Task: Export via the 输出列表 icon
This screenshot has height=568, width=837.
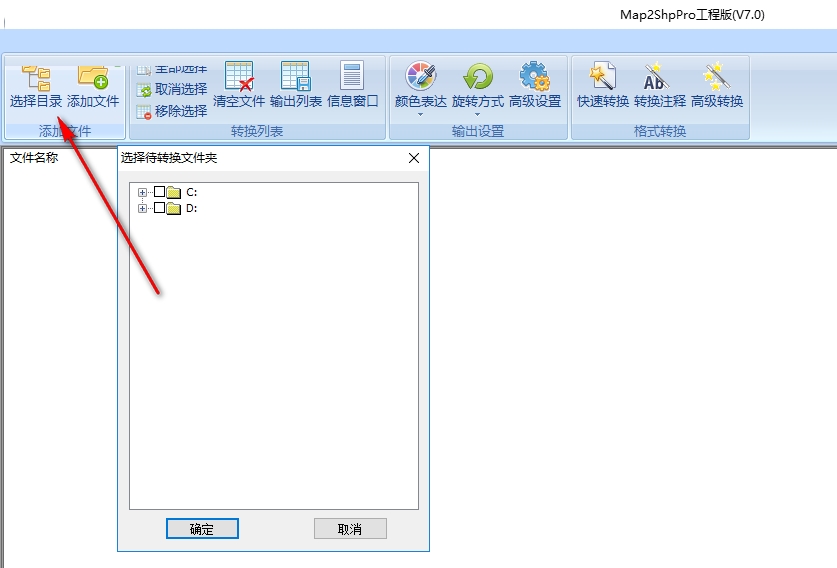Action: (x=296, y=84)
